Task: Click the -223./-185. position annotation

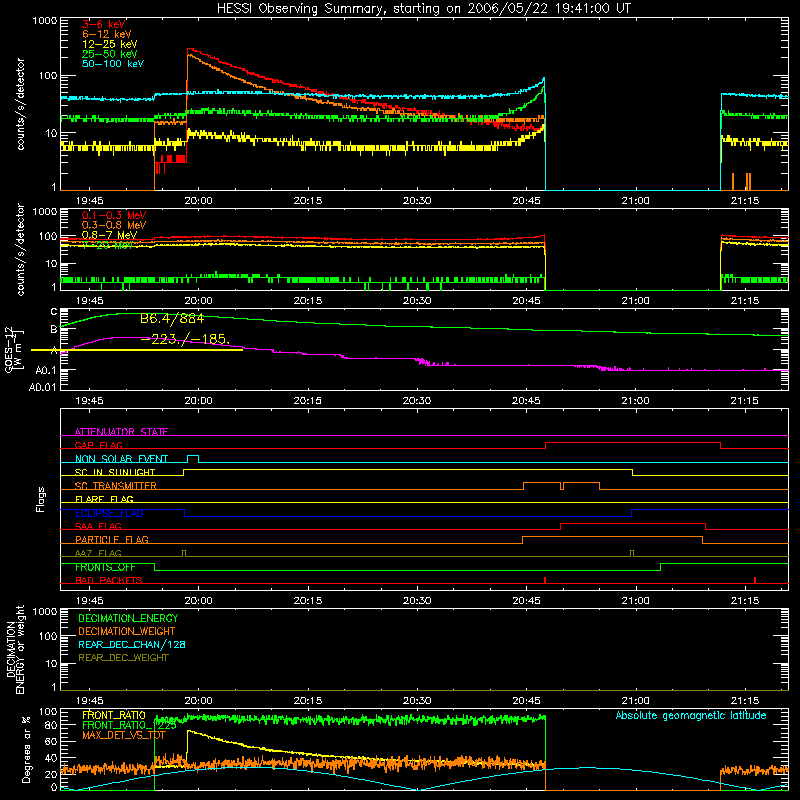Action: [x=185, y=339]
